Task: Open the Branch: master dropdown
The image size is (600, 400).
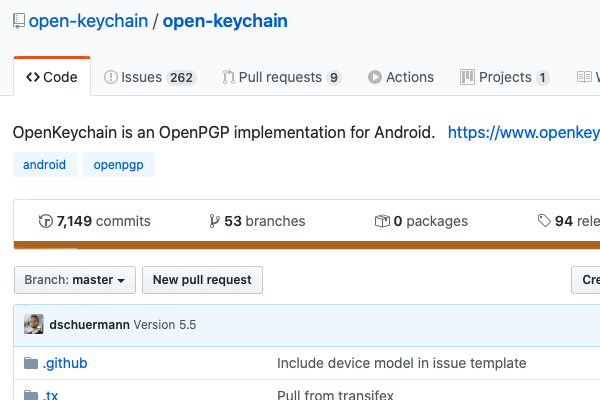Action: (x=74, y=280)
